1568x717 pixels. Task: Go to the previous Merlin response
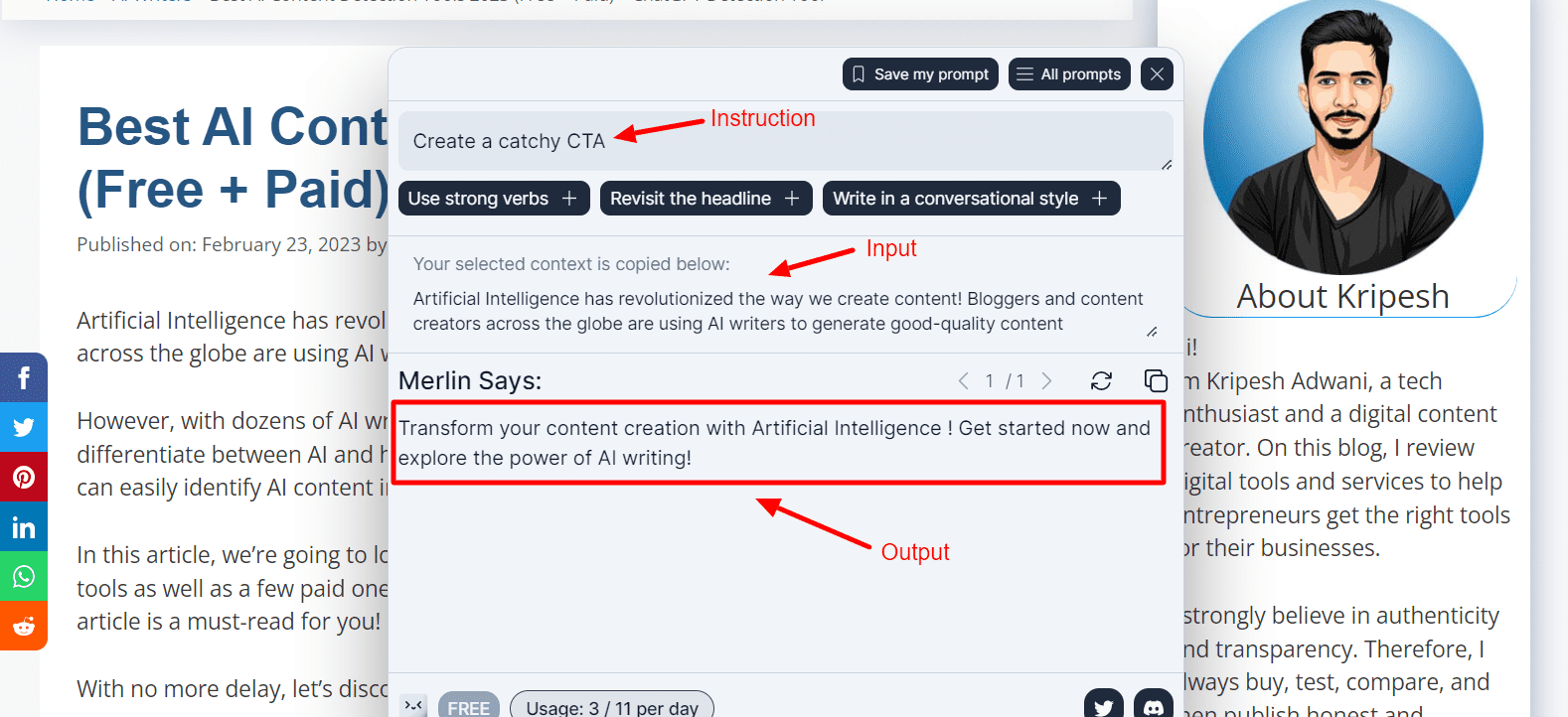[x=963, y=381]
